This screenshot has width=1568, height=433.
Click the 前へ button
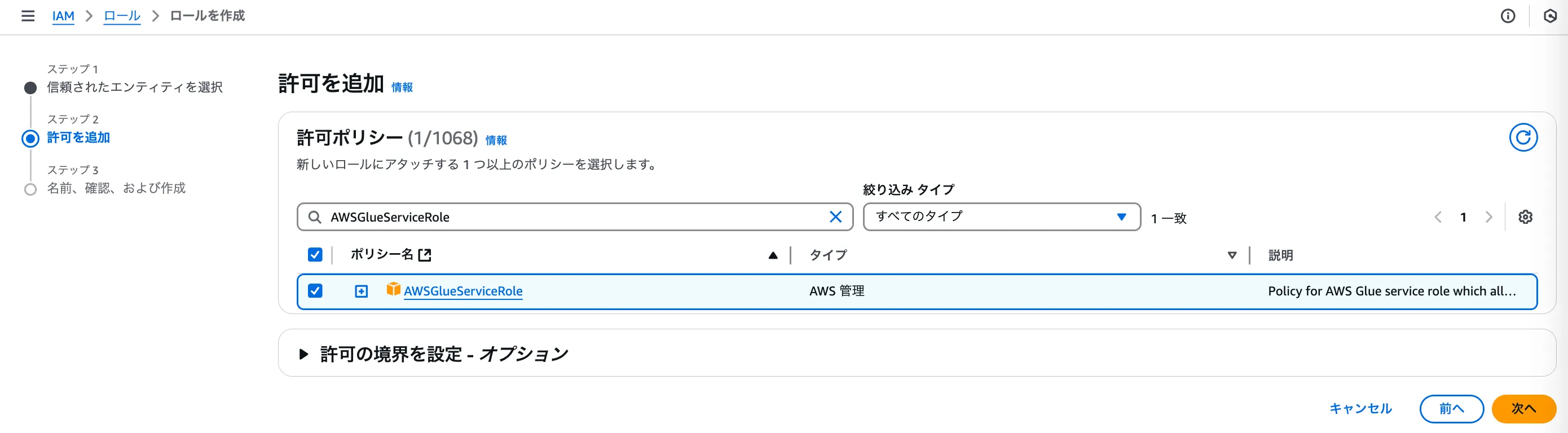click(1451, 409)
